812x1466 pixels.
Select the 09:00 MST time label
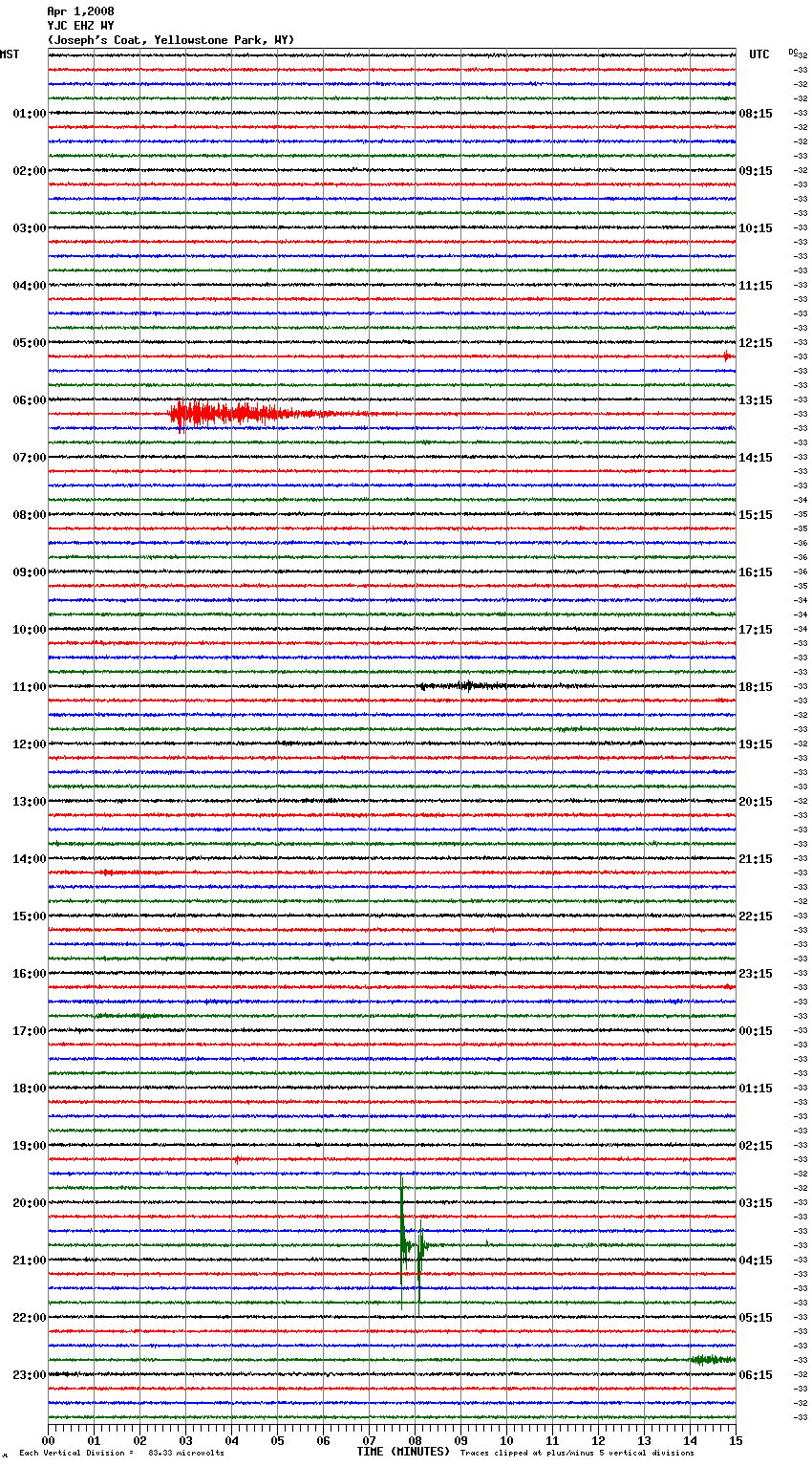[x=30, y=572]
